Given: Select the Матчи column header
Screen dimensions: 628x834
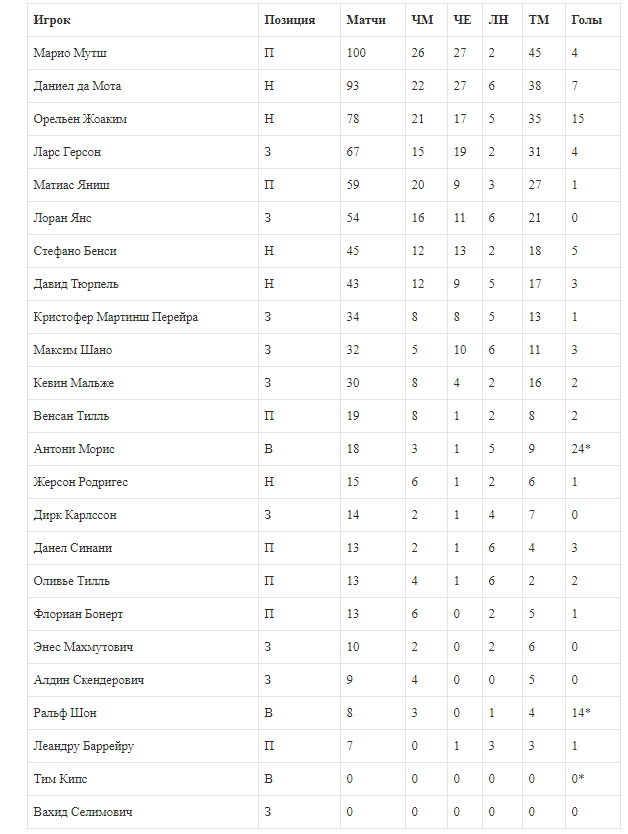Looking at the screenshot, I should coord(366,20).
